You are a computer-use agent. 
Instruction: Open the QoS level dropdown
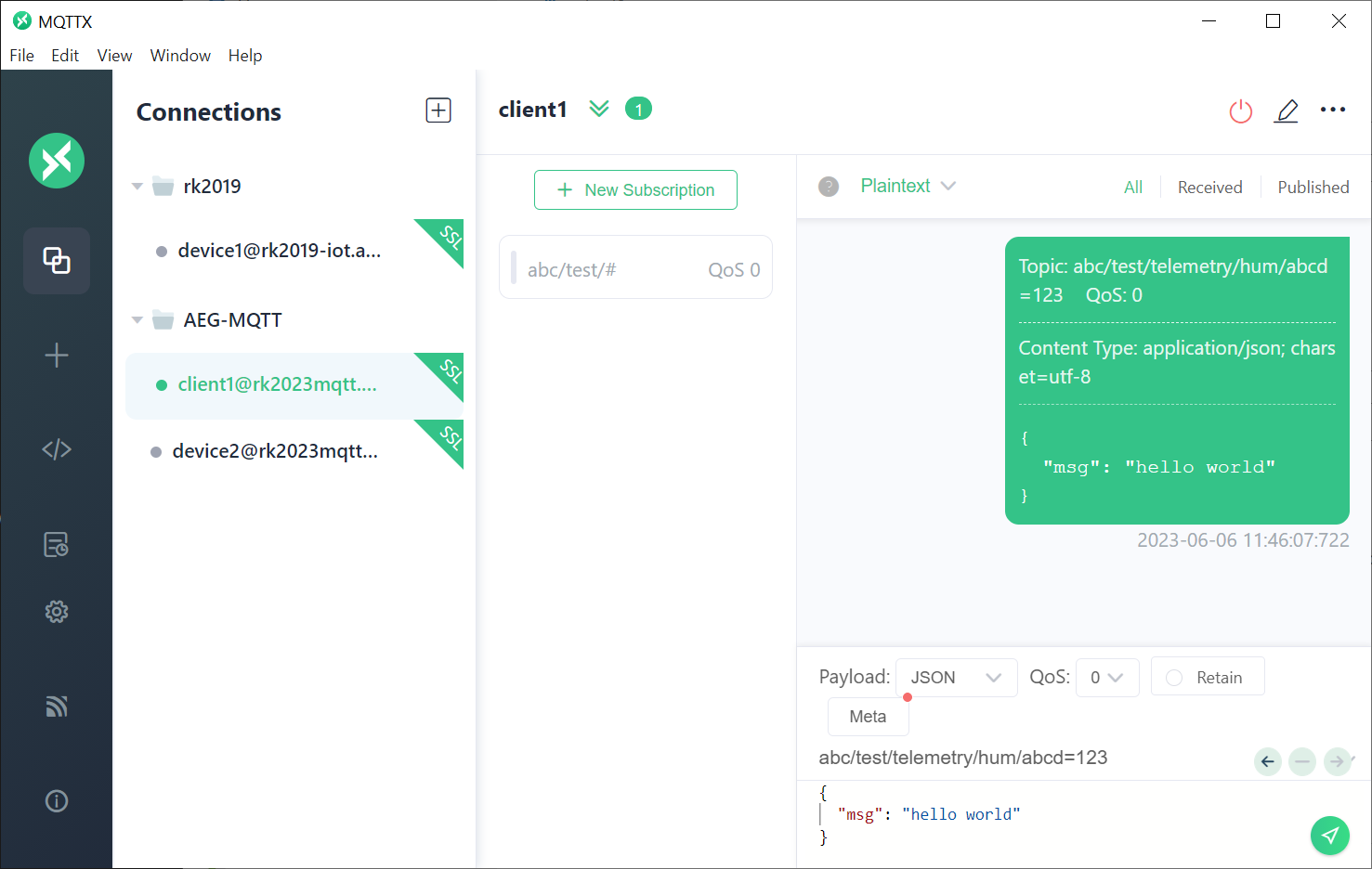pyautogui.click(x=1107, y=678)
